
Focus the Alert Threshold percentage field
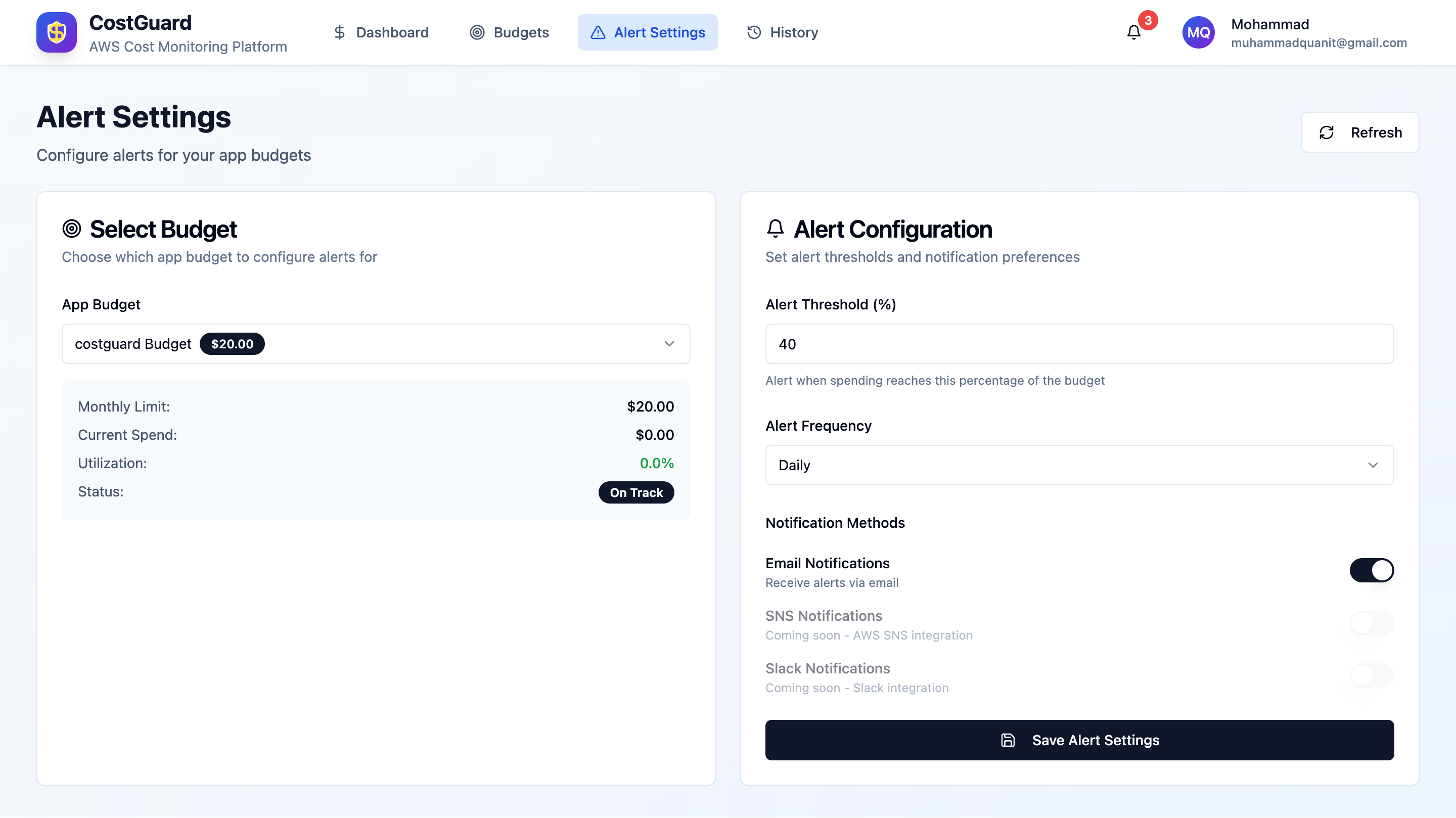click(1078, 344)
